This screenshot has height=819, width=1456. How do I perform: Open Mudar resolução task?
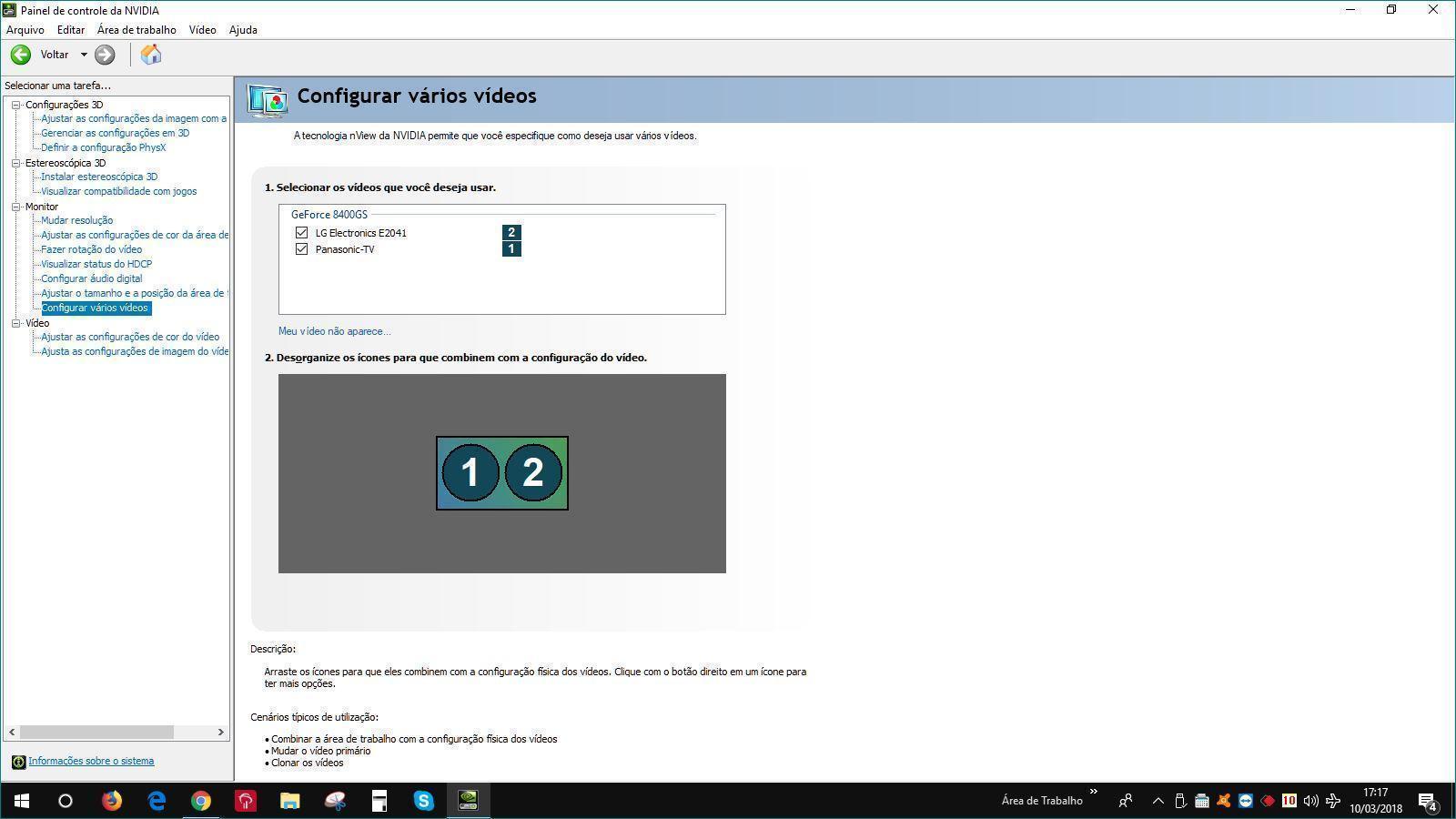(x=76, y=220)
